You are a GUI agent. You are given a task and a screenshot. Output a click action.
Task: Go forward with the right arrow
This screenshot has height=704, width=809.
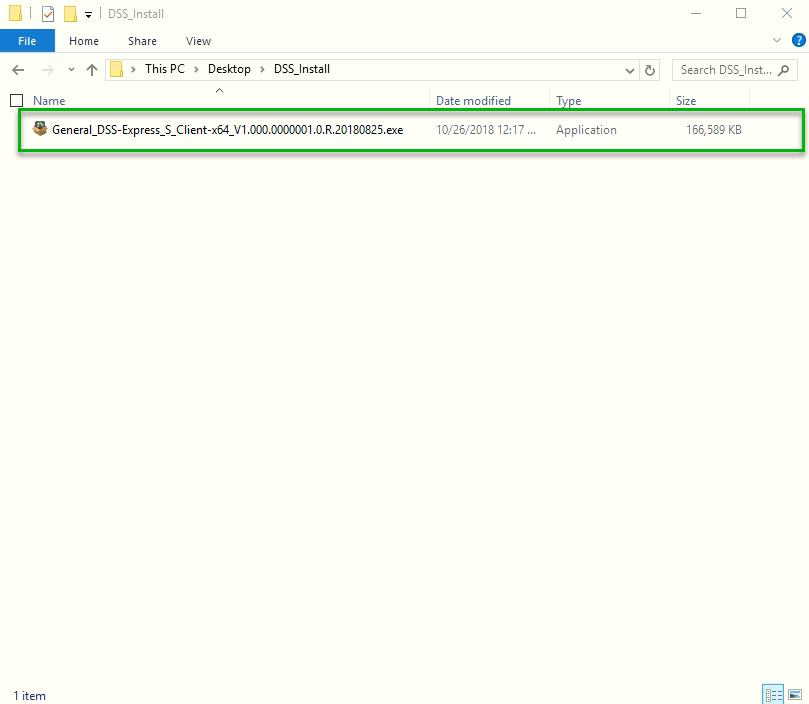click(x=47, y=70)
